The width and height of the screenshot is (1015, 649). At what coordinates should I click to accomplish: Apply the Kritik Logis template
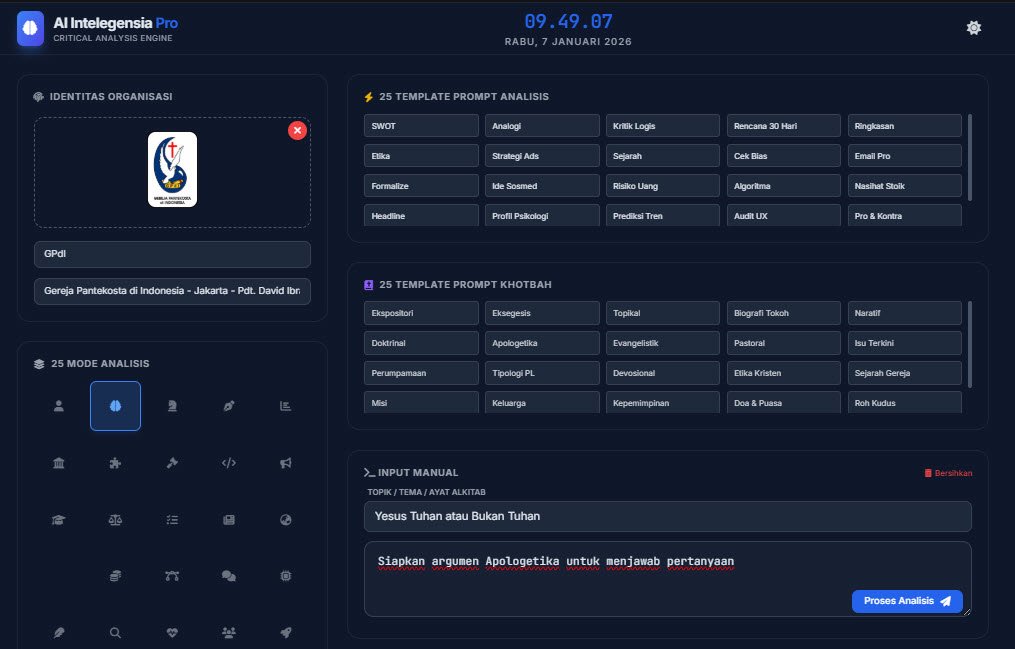pyautogui.click(x=663, y=126)
